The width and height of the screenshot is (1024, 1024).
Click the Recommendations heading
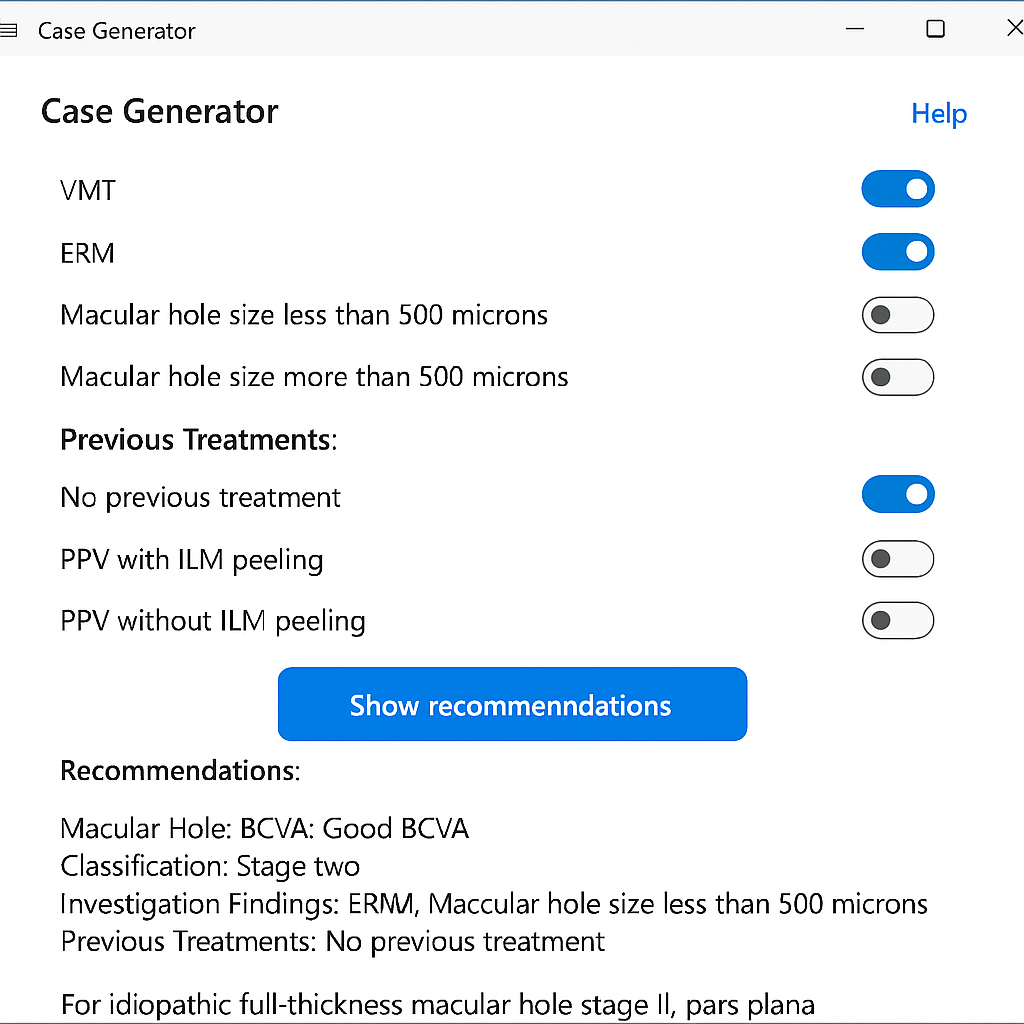[179, 771]
